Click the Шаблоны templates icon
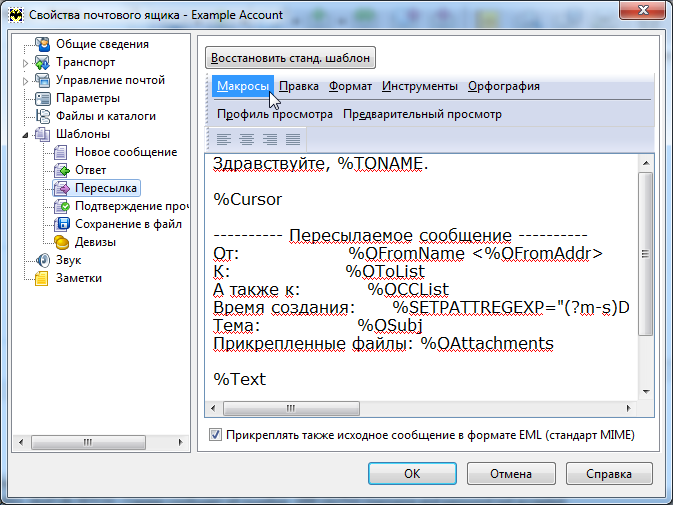673x505 pixels. coord(42,134)
